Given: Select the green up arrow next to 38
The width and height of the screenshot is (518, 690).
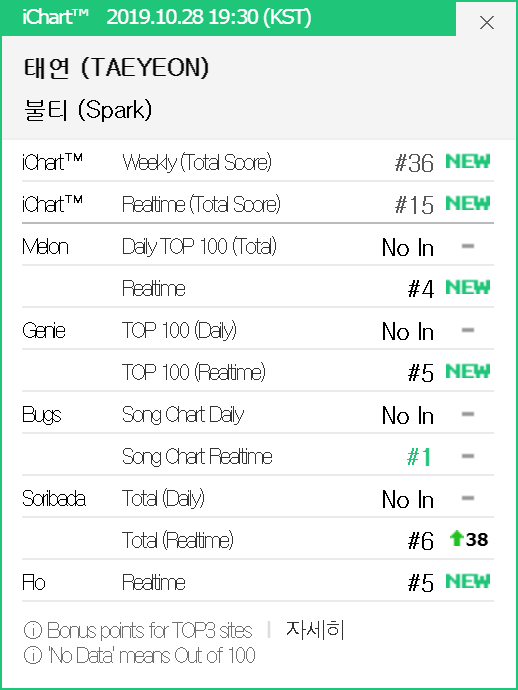Looking at the screenshot, I should pos(457,538).
